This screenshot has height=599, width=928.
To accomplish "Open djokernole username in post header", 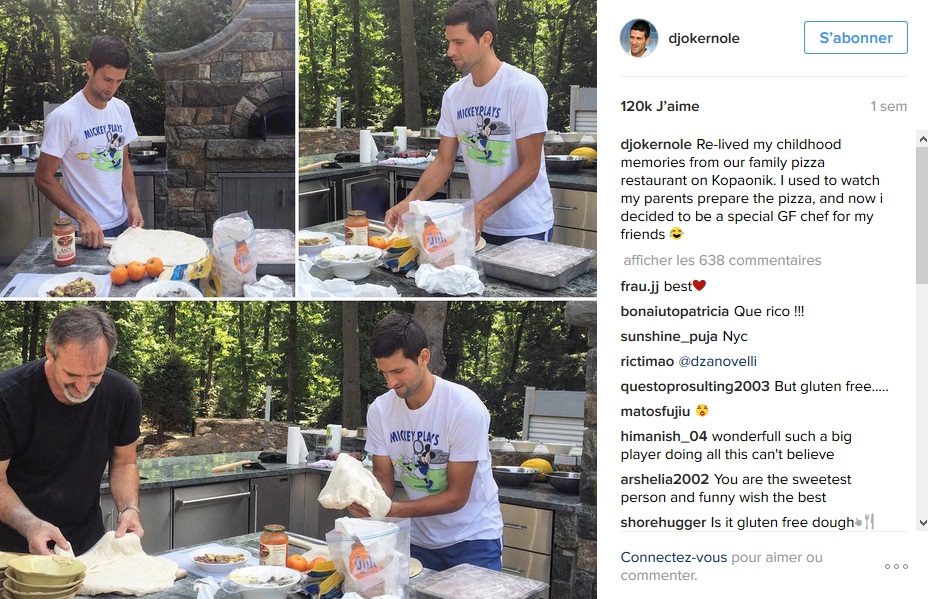I will [704, 38].
